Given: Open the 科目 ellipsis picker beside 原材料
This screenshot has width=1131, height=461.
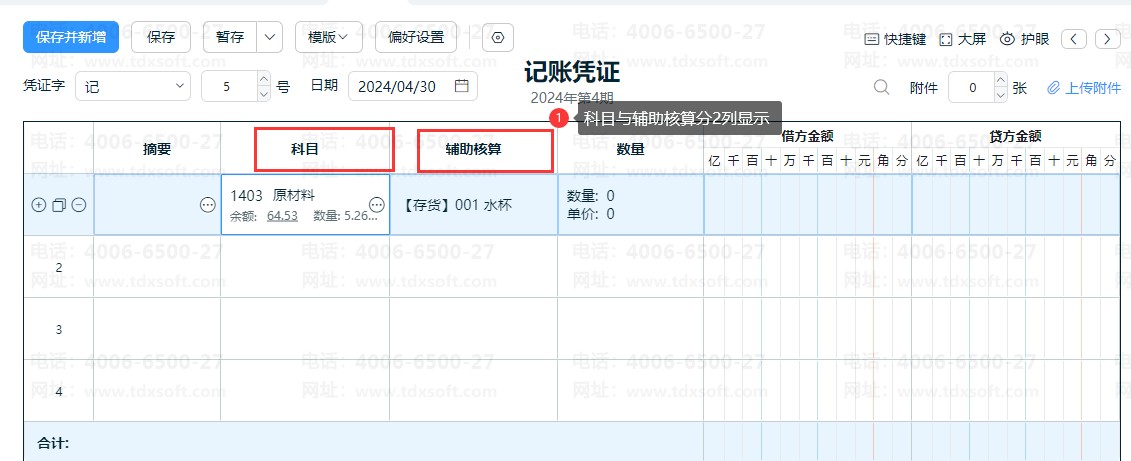Looking at the screenshot, I should [x=377, y=205].
